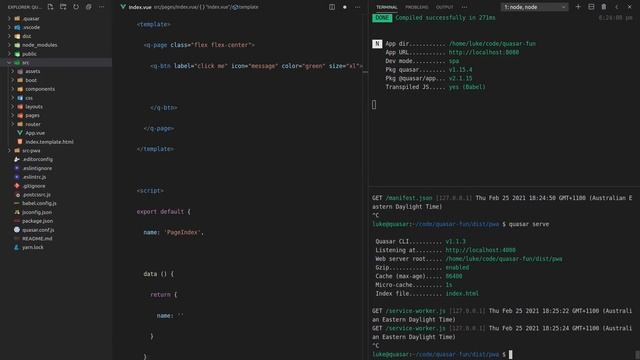Open the /home/luke/code/quasar-fun App dir path

pyautogui.click(x=492, y=44)
